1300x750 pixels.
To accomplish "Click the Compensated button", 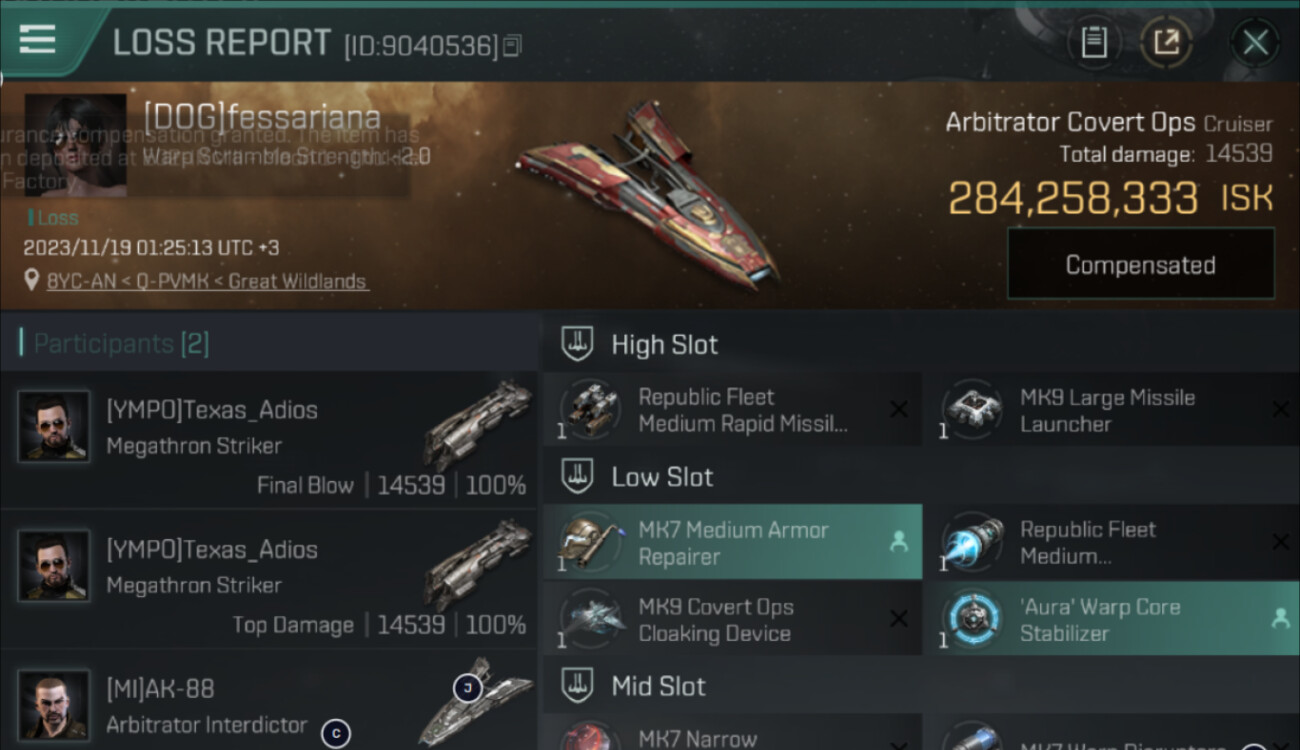I will click(1141, 265).
